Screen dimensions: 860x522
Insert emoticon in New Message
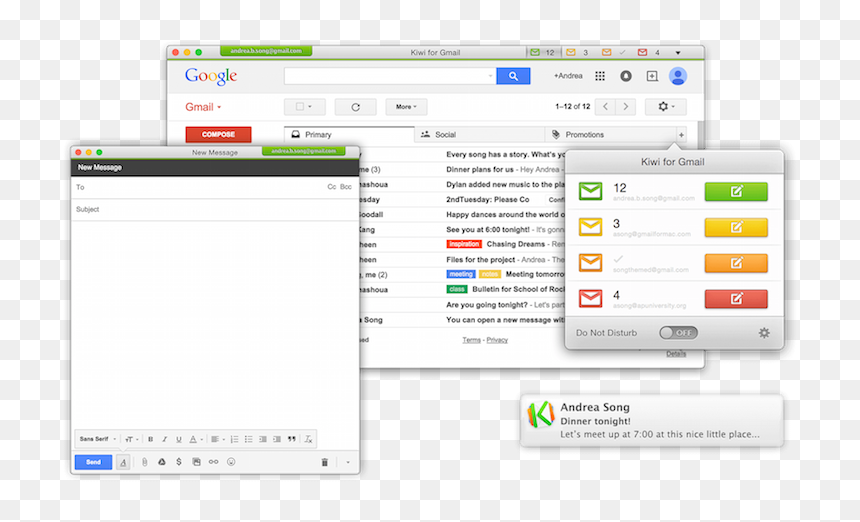tap(231, 462)
